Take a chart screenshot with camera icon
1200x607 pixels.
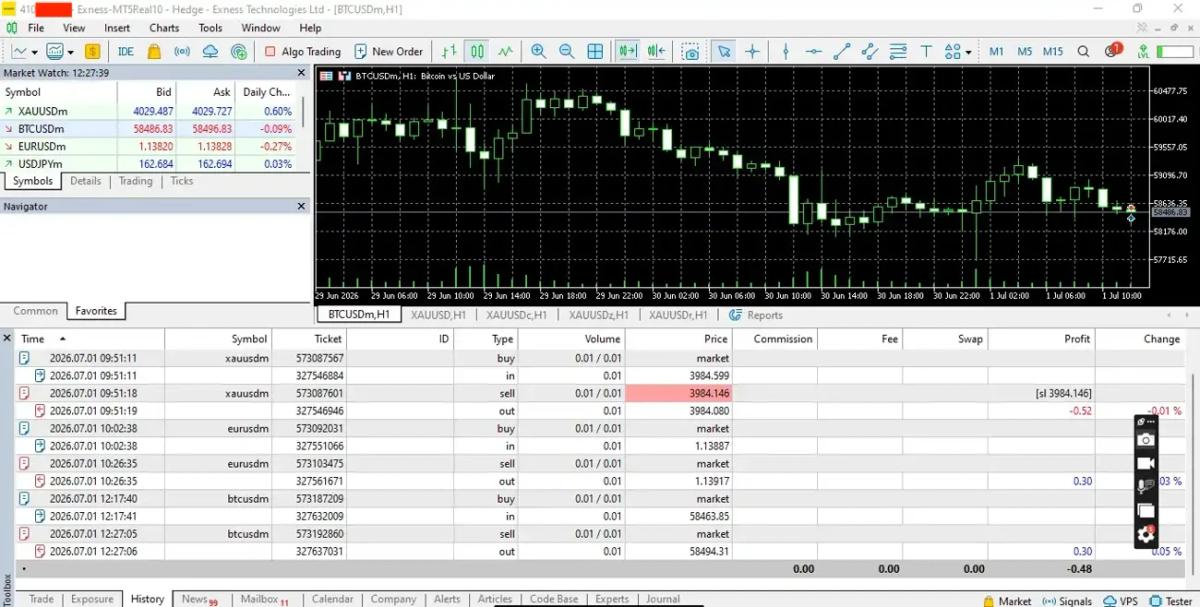click(x=690, y=51)
